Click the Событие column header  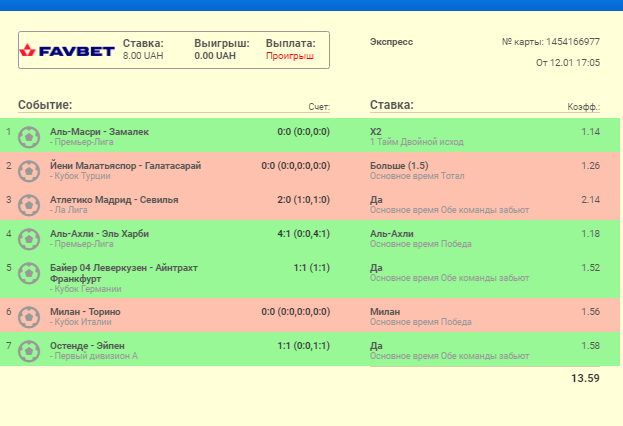(45, 105)
